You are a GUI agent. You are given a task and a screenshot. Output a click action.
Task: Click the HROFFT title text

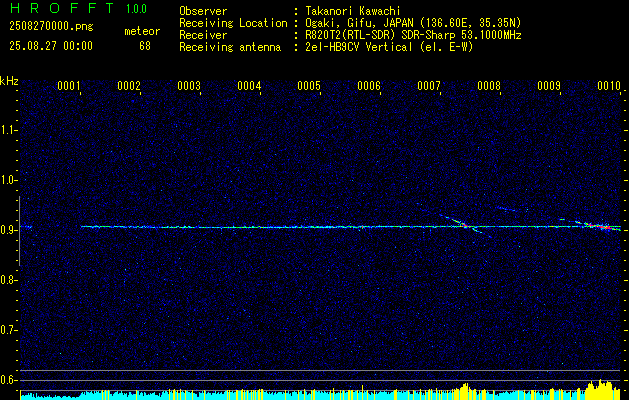62,8
